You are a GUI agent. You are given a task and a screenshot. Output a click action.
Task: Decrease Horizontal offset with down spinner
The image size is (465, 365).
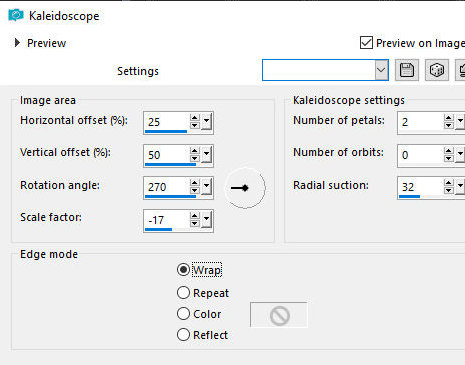coord(195,126)
